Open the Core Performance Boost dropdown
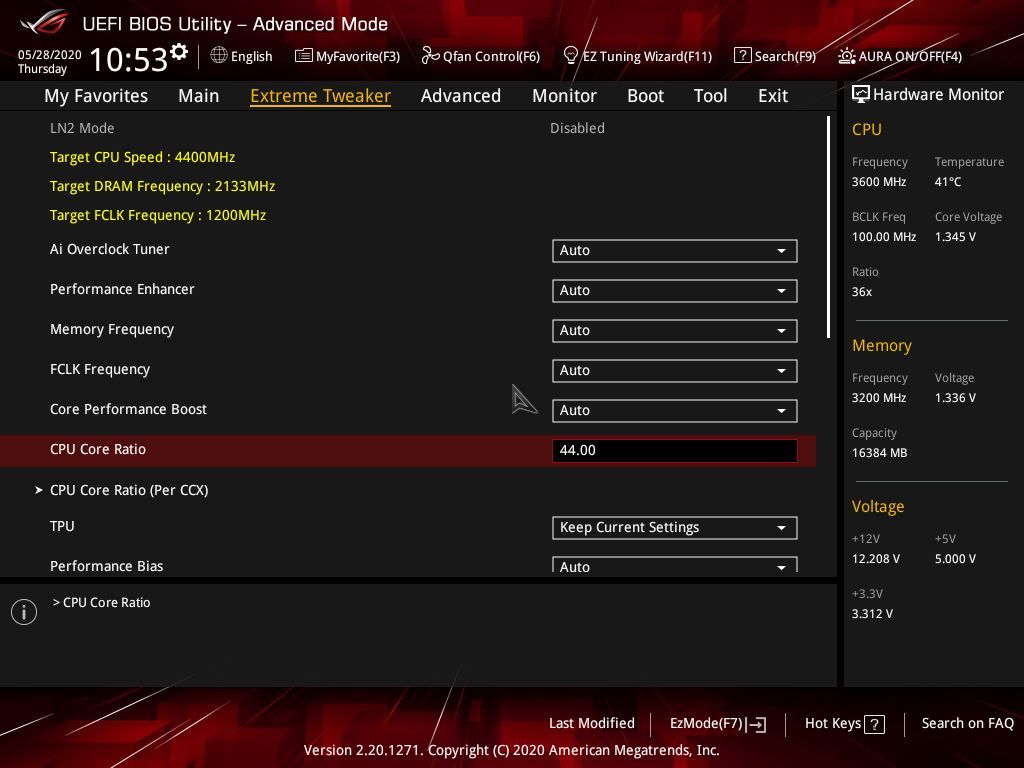 tap(675, 411)
